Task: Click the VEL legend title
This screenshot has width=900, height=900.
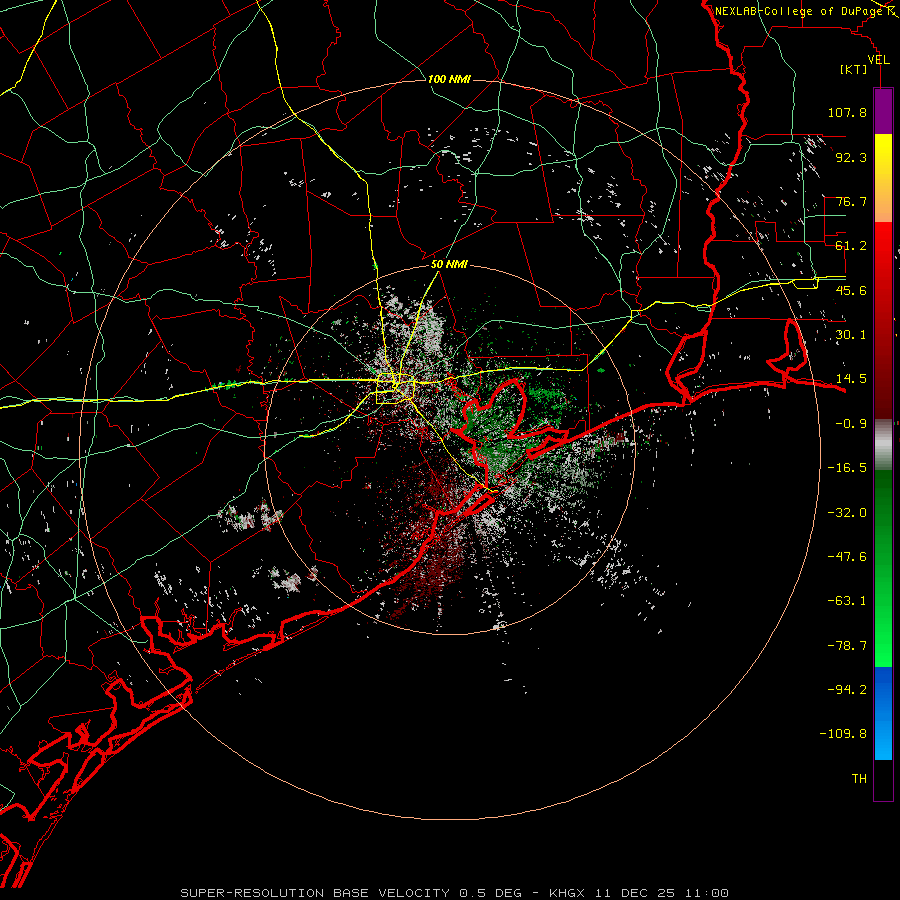Action: point(878,60)
